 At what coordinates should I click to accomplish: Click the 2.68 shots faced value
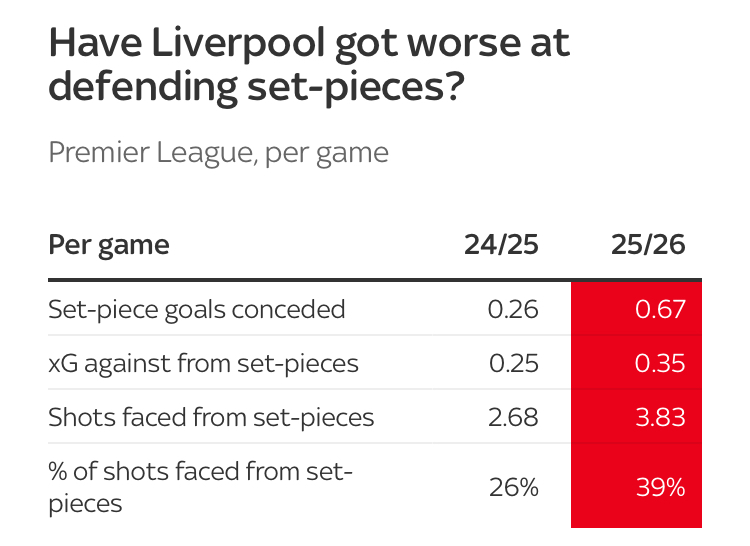513,417
